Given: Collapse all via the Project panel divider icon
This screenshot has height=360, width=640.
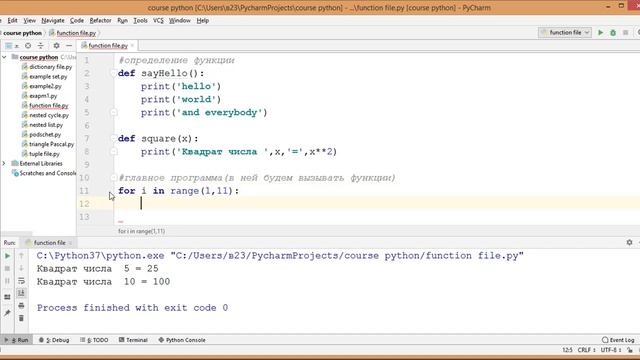Looking at the screenshot, I should tap(40, 46).
